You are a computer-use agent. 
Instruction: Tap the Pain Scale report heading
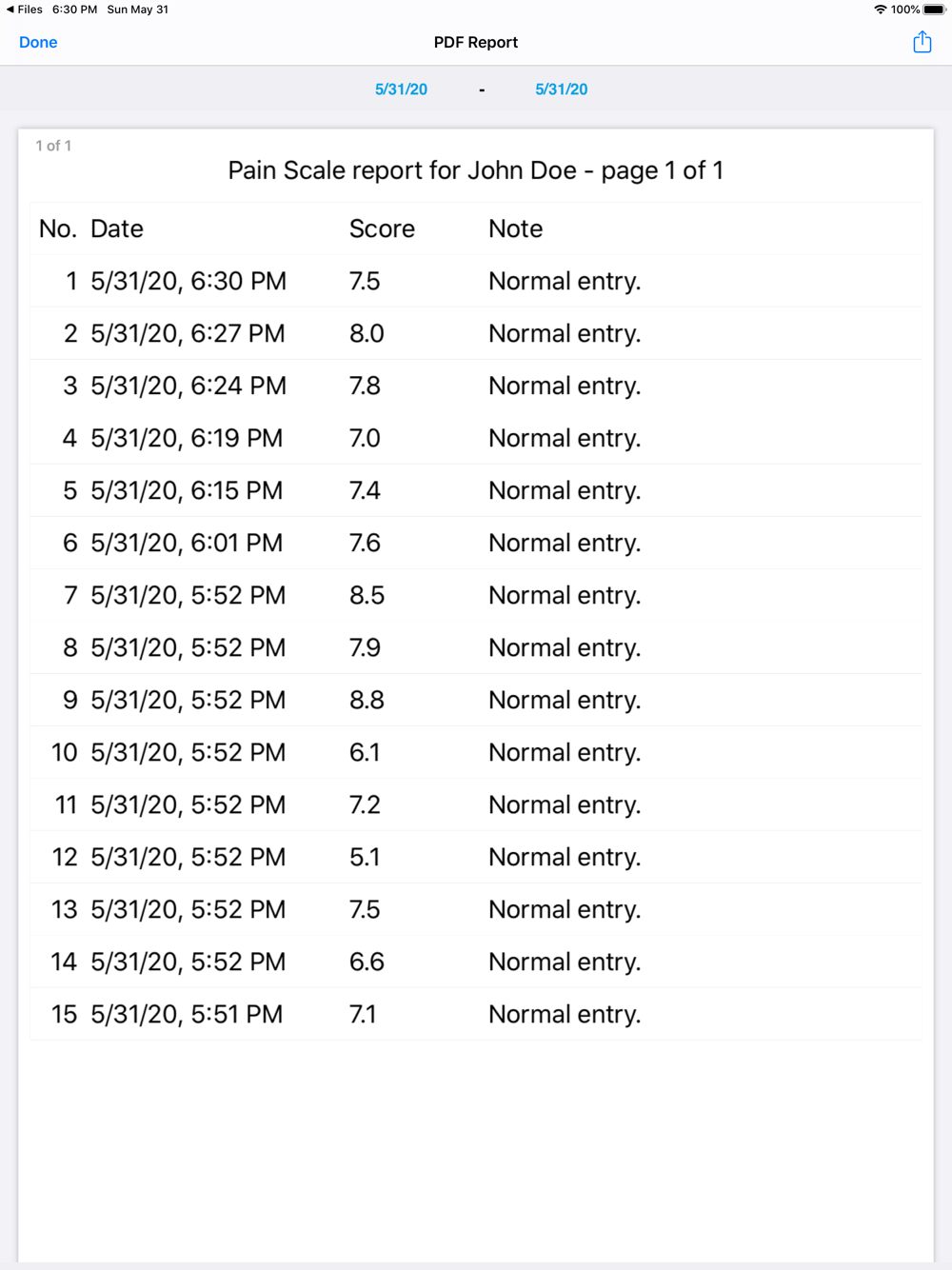pos(476,170)
